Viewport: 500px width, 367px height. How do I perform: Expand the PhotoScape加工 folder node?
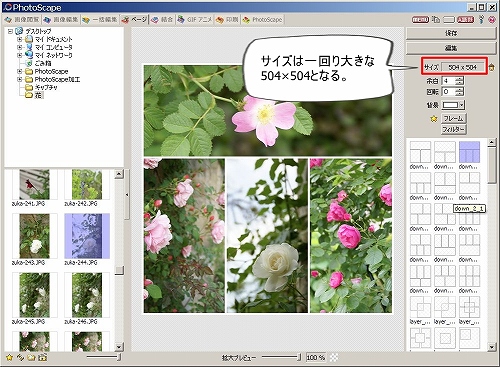pos(20,79)
